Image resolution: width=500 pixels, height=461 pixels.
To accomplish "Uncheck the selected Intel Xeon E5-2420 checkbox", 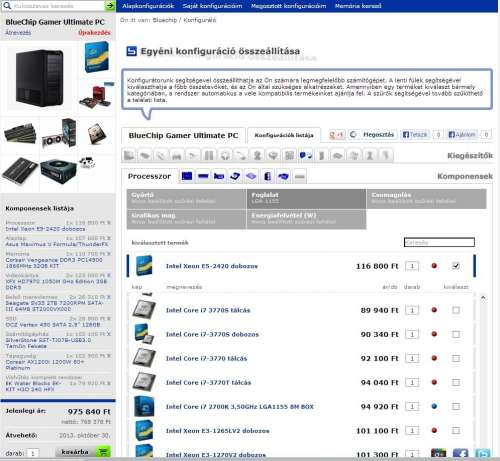I will point(456,266).
